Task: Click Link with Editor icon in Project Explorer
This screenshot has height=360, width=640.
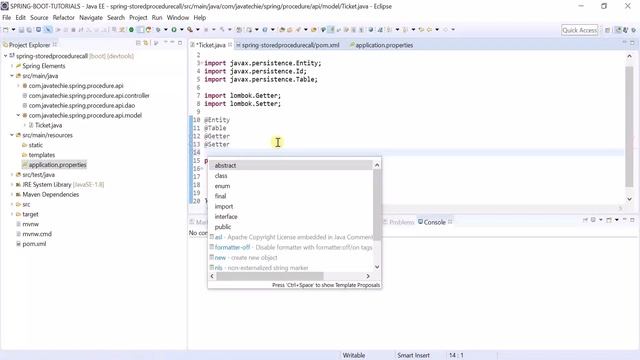Action: click(x=146, y=43)
